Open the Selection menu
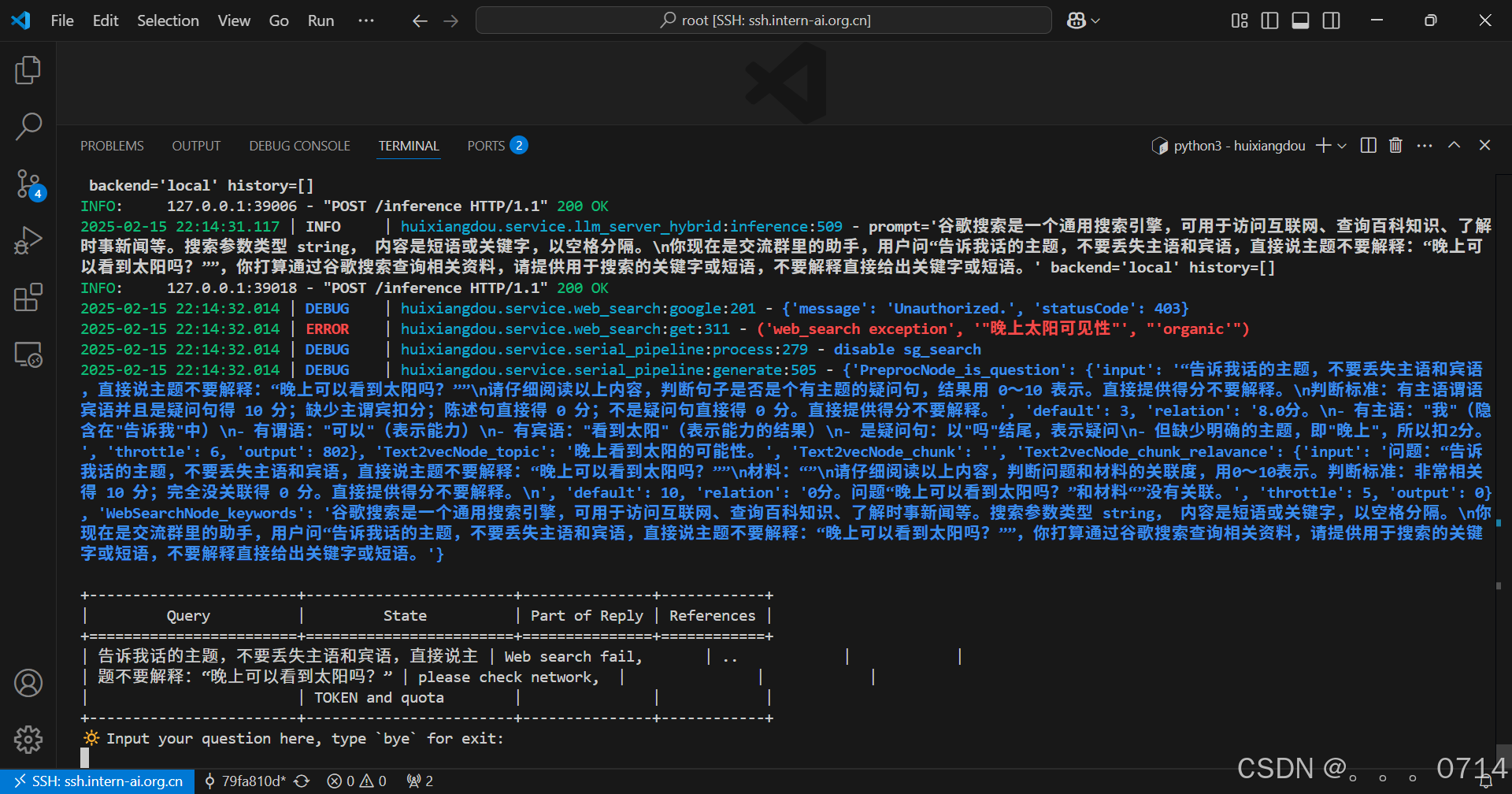 tap(168, 20)
